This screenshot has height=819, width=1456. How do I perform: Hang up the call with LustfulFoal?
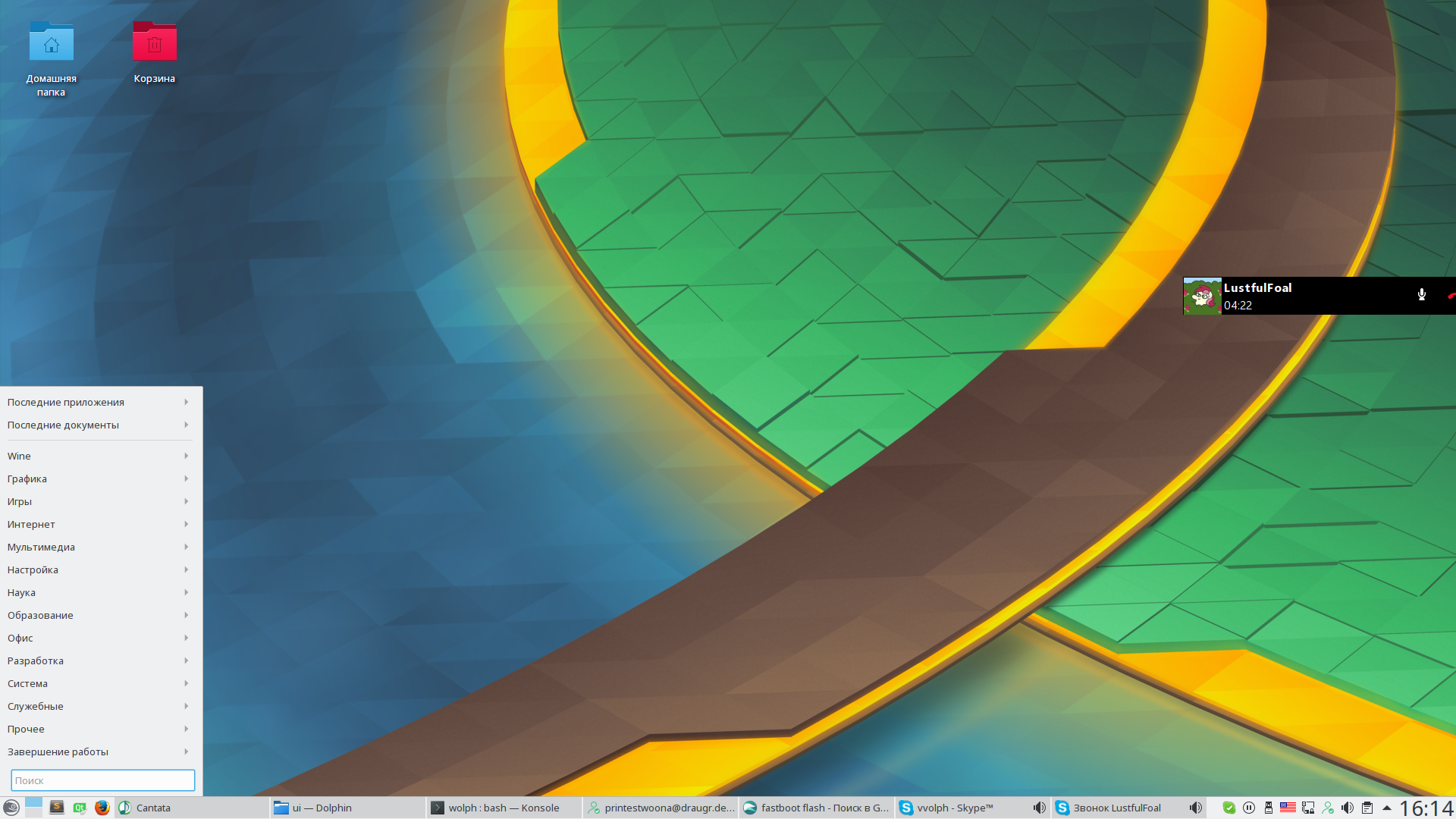(x=1451, y=296)
